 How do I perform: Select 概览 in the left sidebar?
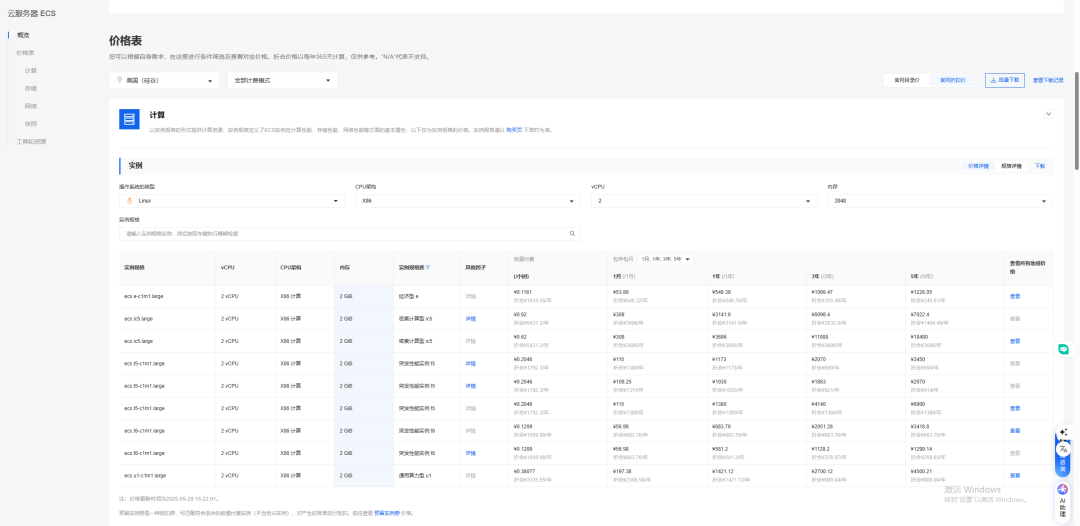(24, 35)
